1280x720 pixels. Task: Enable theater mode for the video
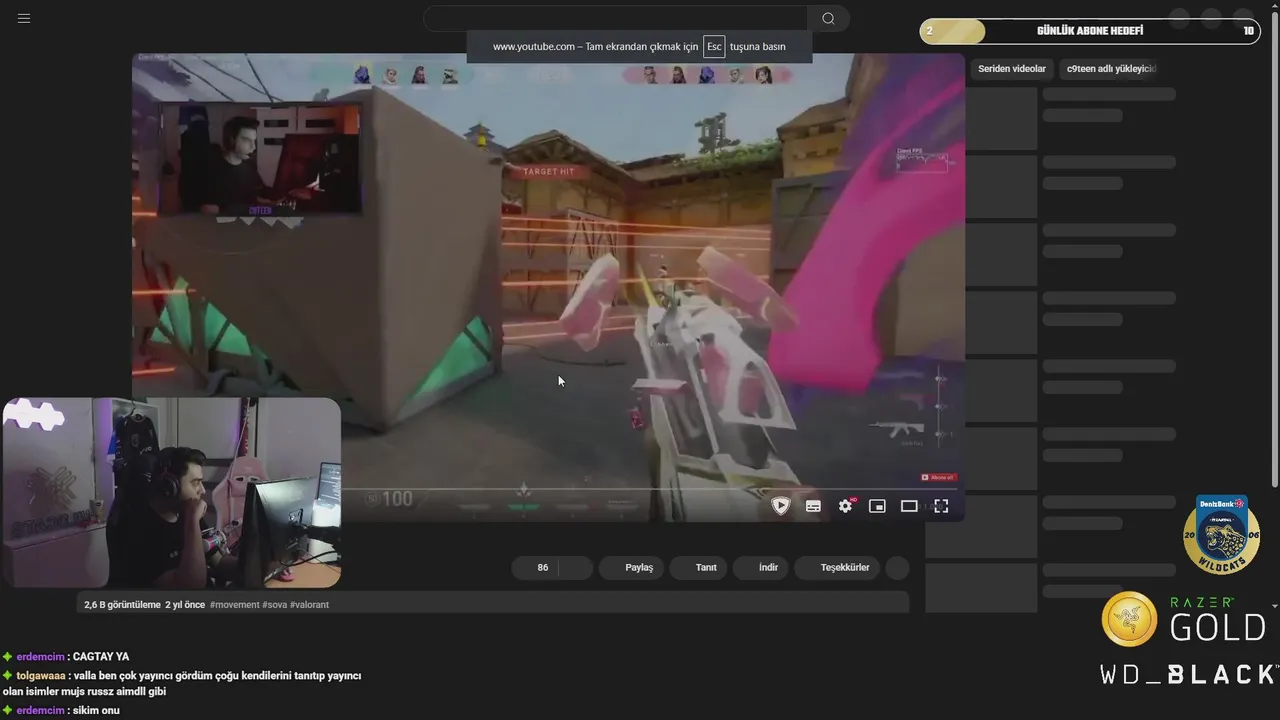pos(909,506)
